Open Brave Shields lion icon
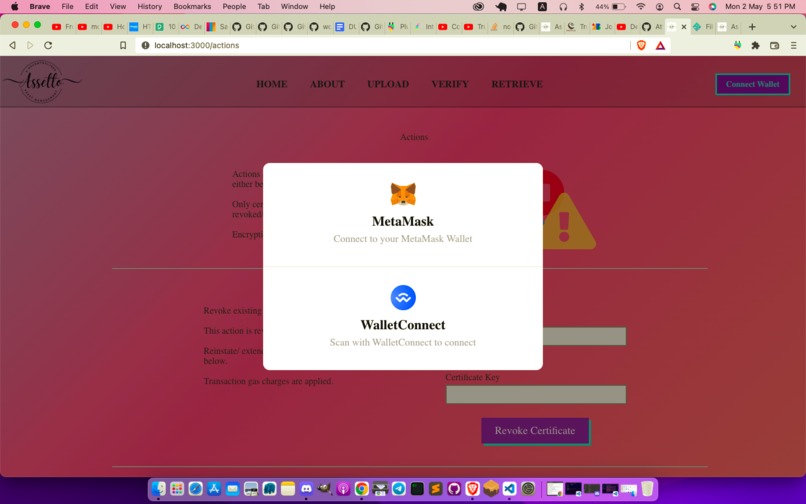Viewport: 806px width, 504px height. [x=641, y=45]
